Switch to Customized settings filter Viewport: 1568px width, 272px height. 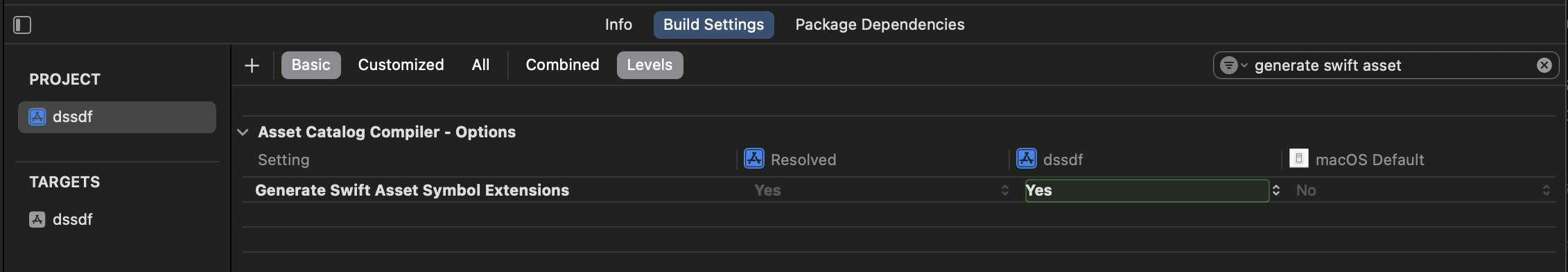pos(401,65)
